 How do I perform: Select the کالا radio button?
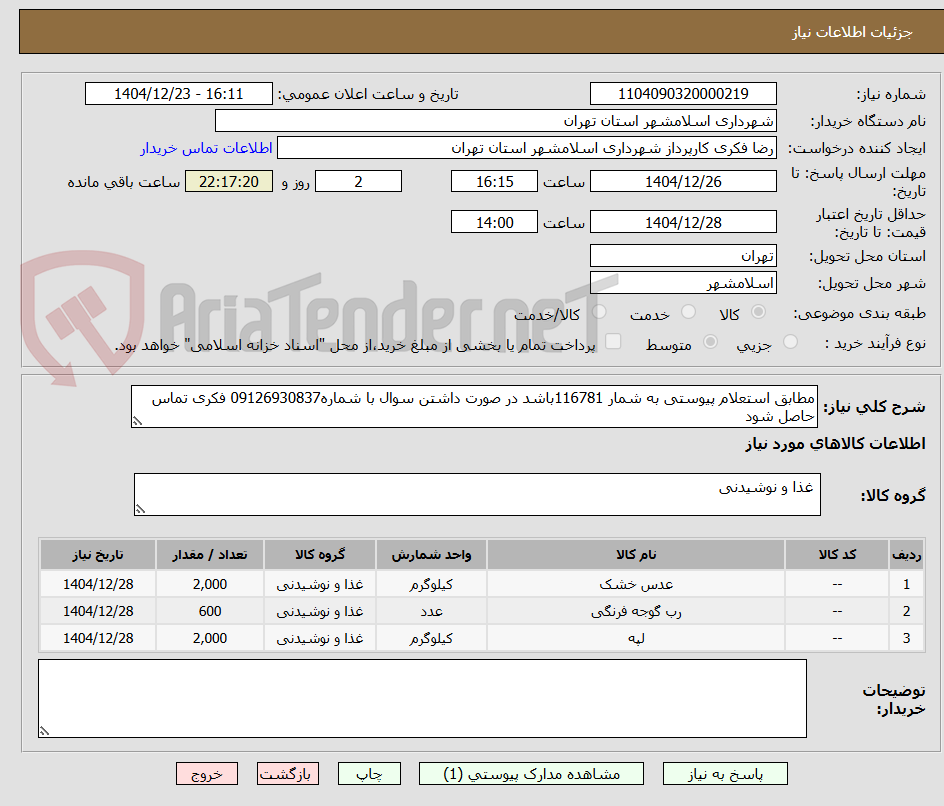(x=759, y=312)
